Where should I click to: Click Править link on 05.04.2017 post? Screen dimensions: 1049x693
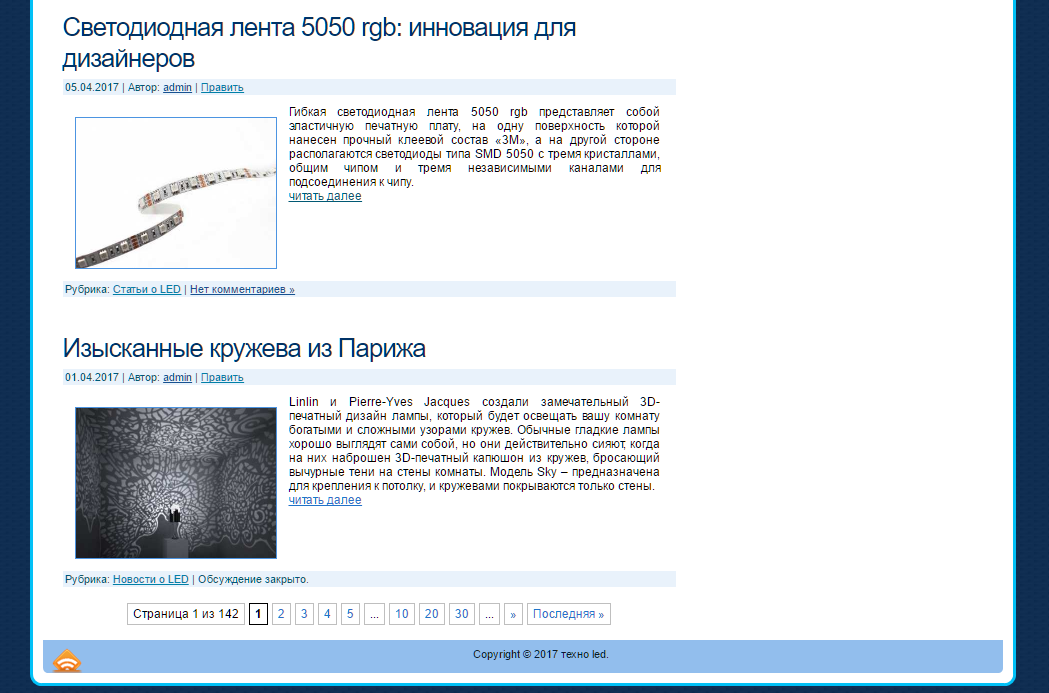[x=222, y=87]
